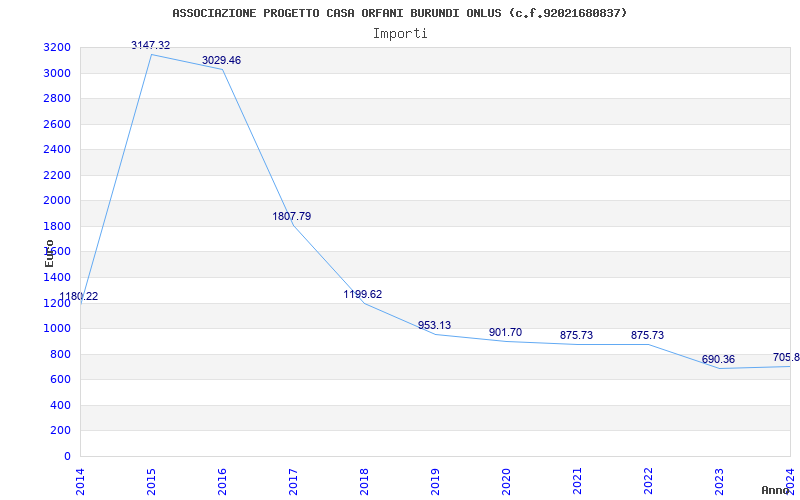Select the 2800 y-axis tick label
Image resolution: width=800 pixels, height=500 pixels.
(58, 99)
